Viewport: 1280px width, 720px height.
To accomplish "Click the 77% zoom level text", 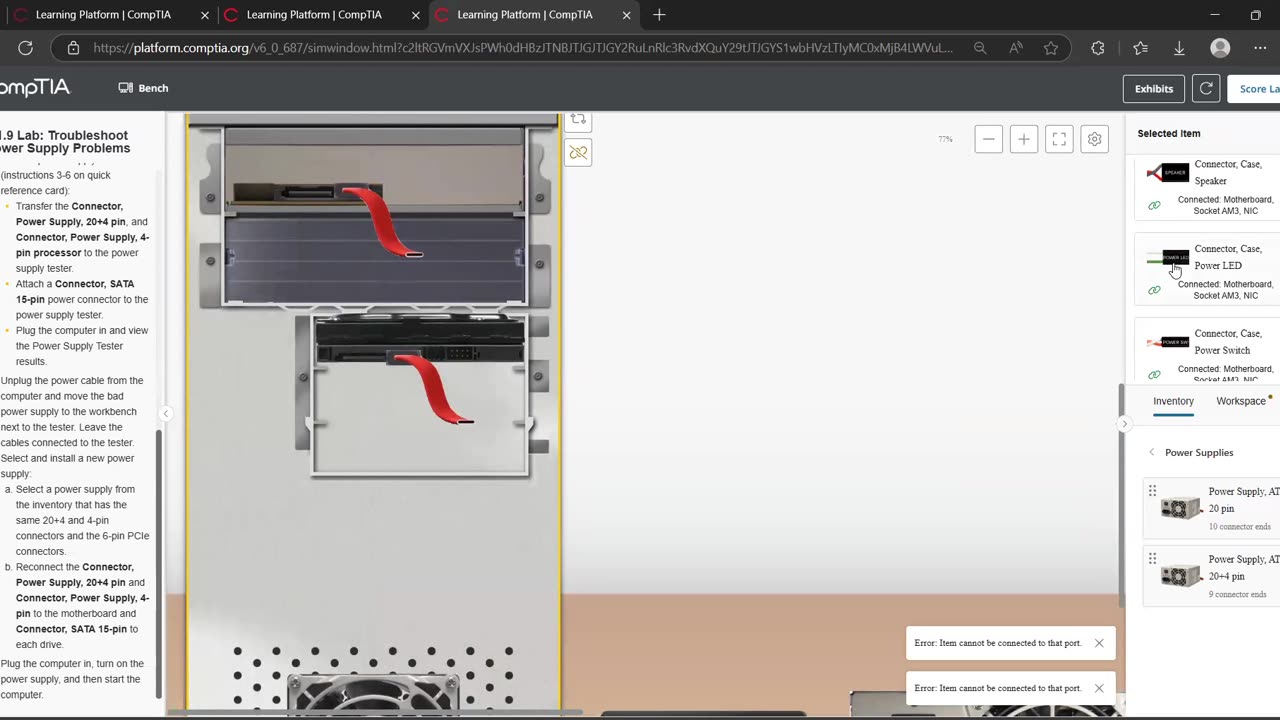I will (945, 140).
